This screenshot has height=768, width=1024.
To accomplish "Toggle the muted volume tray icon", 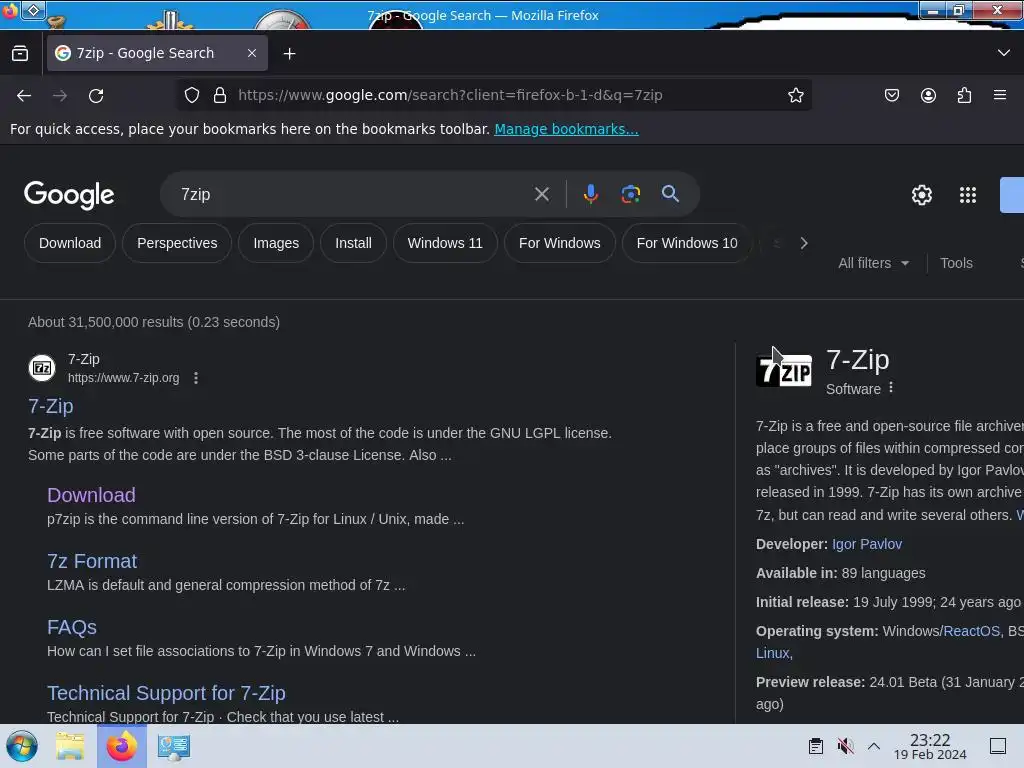I will 845,746.
